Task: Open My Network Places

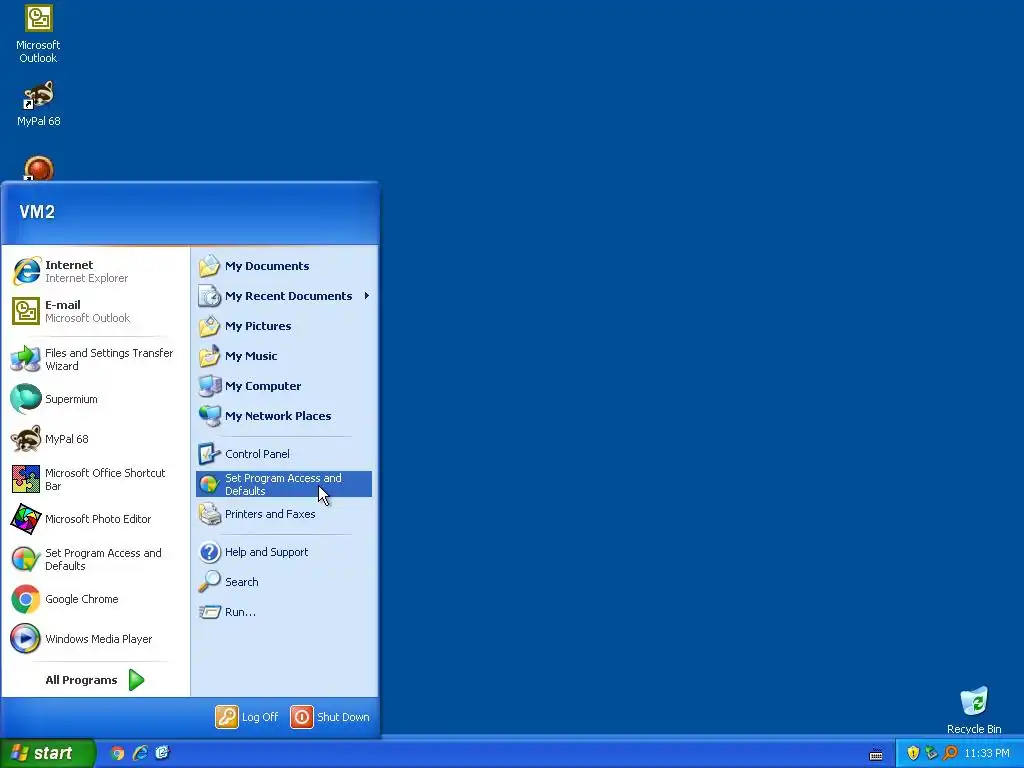Action: [283, 416]
